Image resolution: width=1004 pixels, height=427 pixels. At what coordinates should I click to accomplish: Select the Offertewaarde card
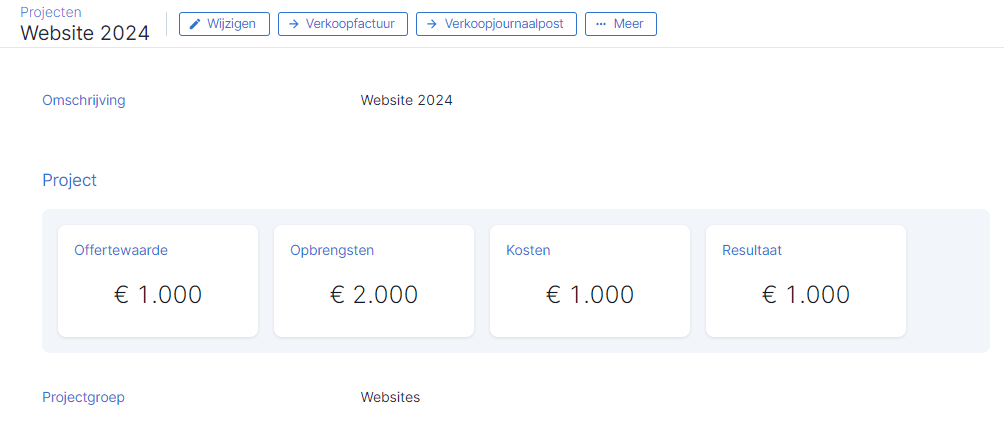click(x=158, y=280)
